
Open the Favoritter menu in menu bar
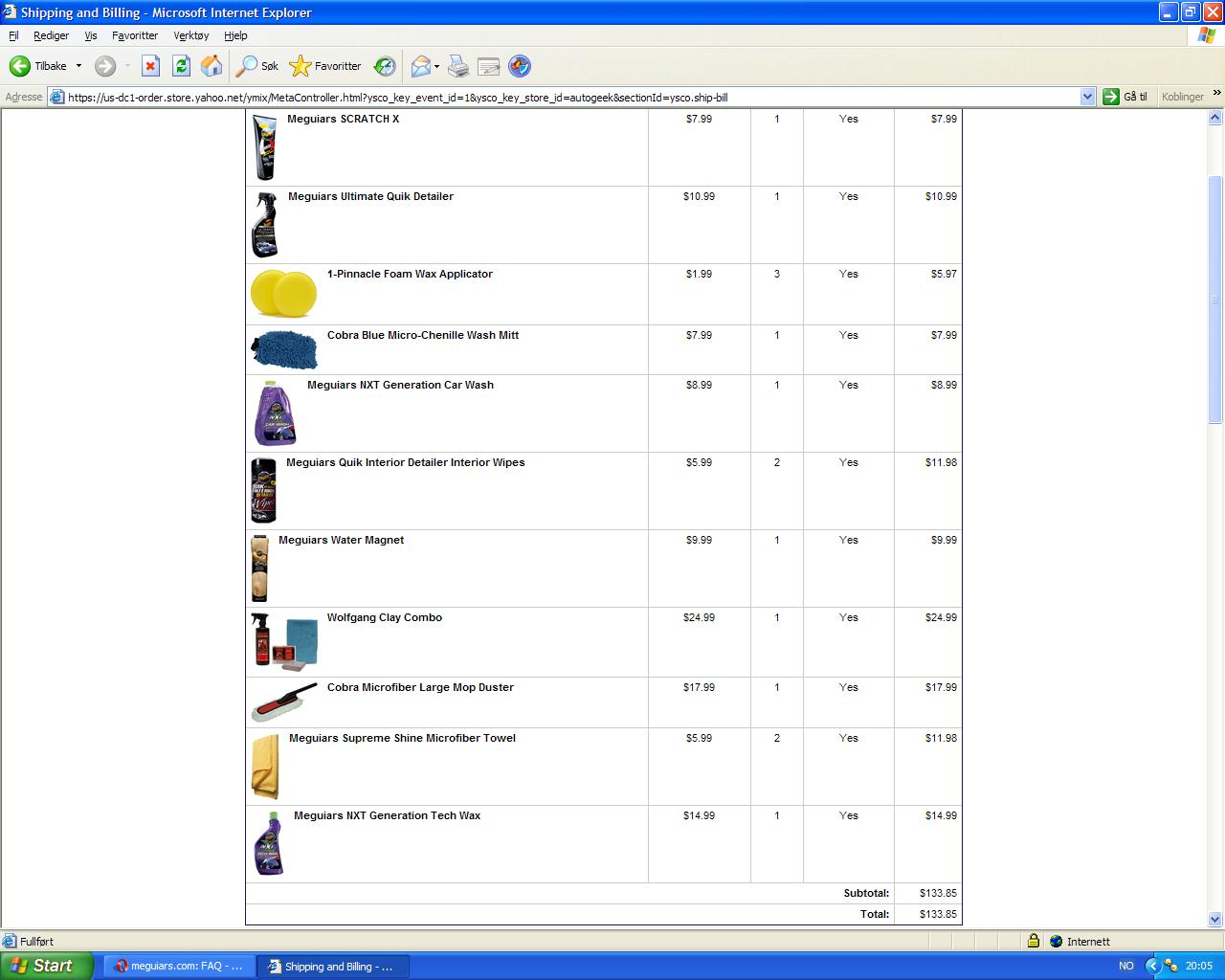pyautogui.click(x=135, y=35)
